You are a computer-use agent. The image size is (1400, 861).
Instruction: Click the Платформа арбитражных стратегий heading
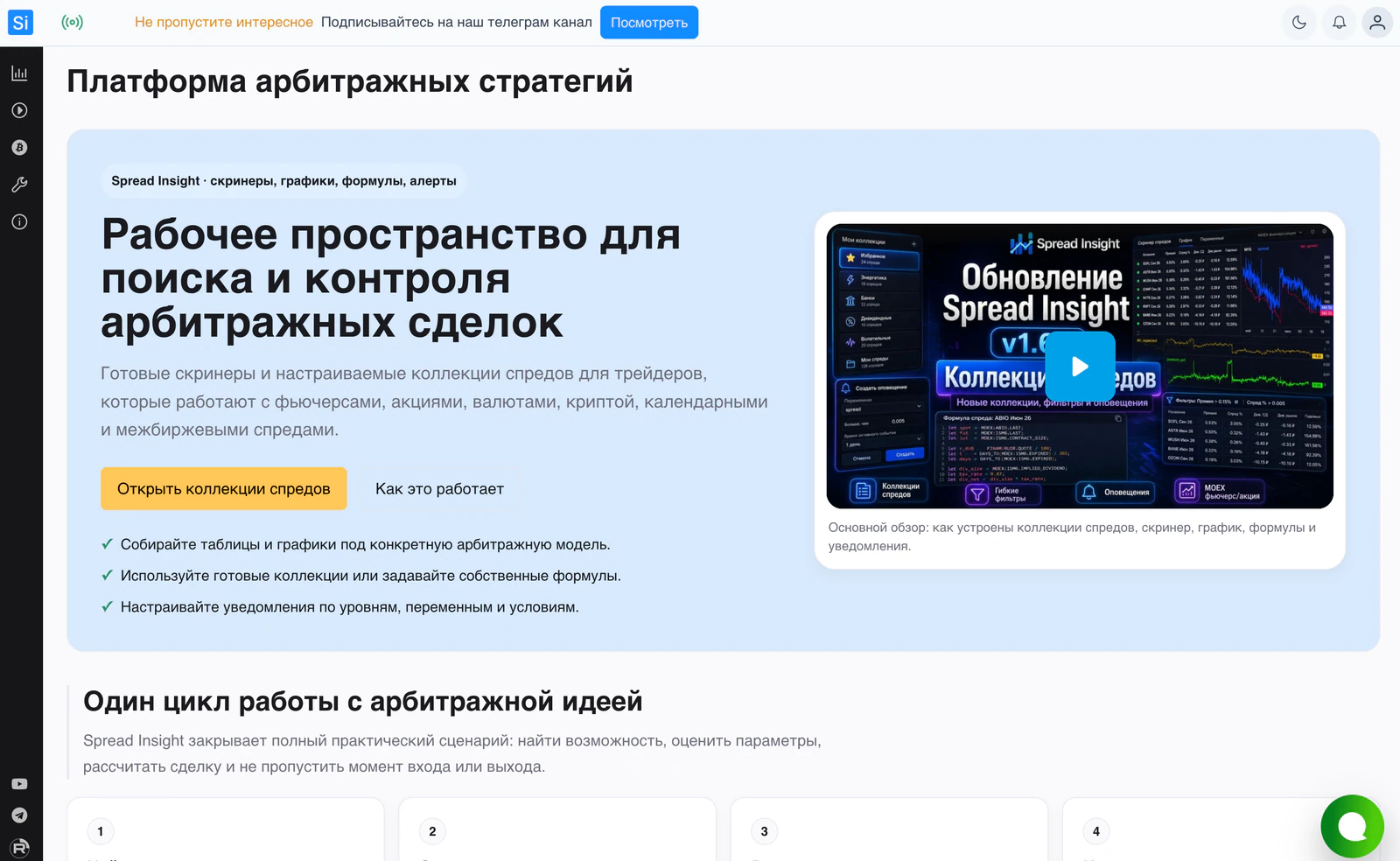(350, 81)
